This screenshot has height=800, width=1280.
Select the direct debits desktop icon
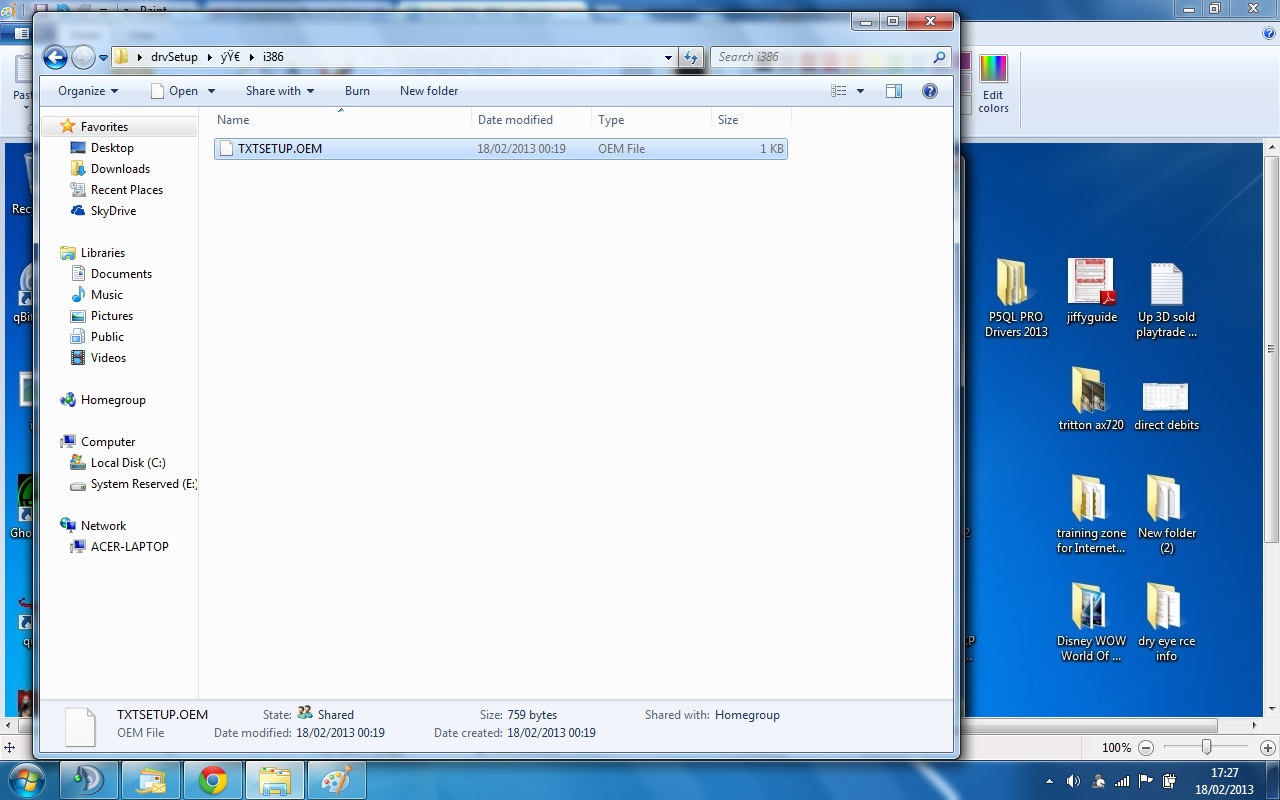pyautogui.click(x=1166, y=406)
